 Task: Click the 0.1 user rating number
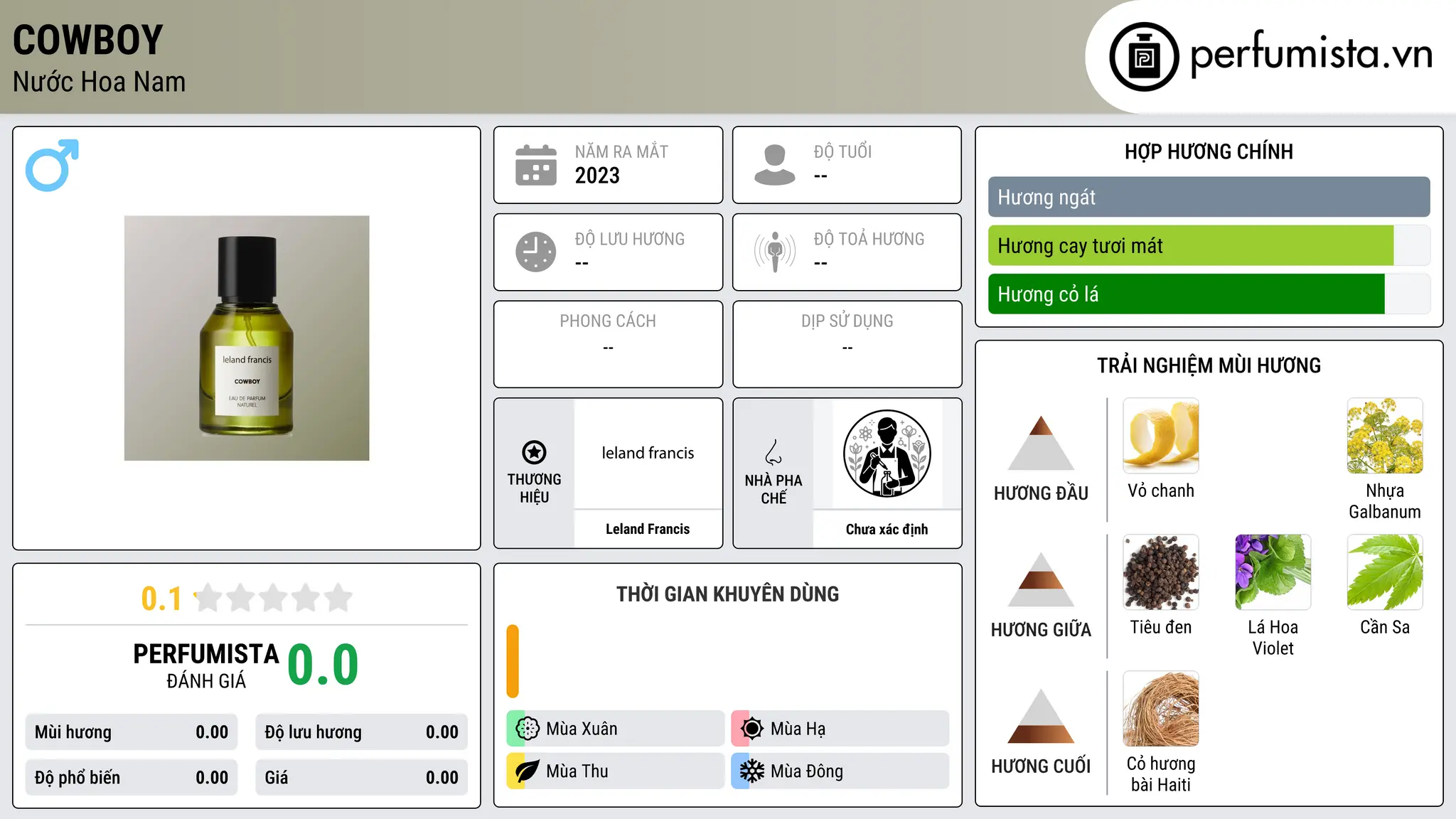pos(161,599)
